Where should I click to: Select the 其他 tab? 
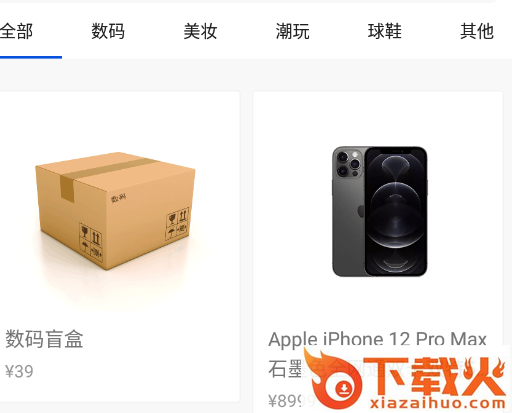tap(477, 31)
